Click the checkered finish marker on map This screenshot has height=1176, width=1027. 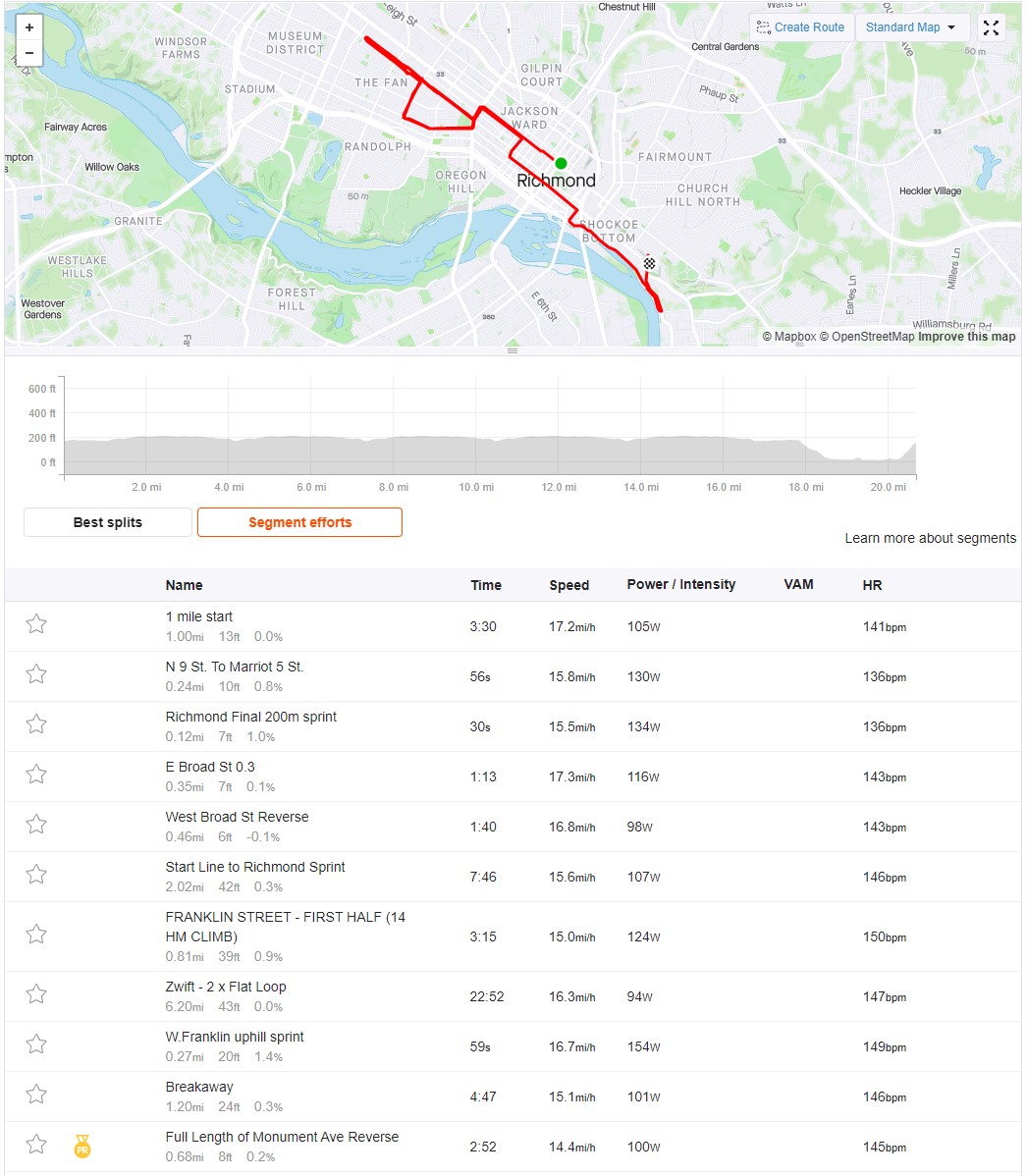(650, 263)
